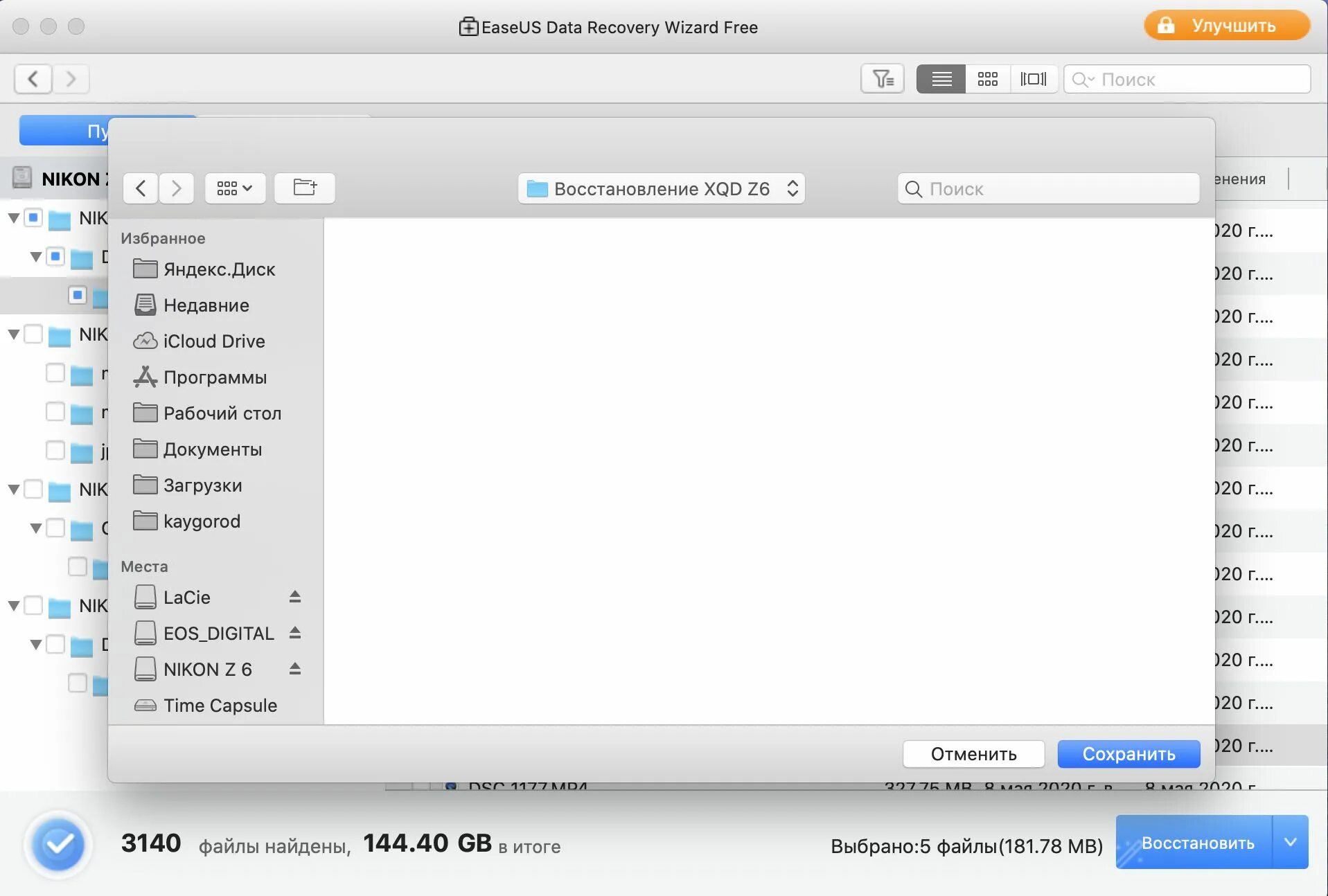Toggle the D subfolder checkbox under first NIK
1328x896 pixels.
55,256
